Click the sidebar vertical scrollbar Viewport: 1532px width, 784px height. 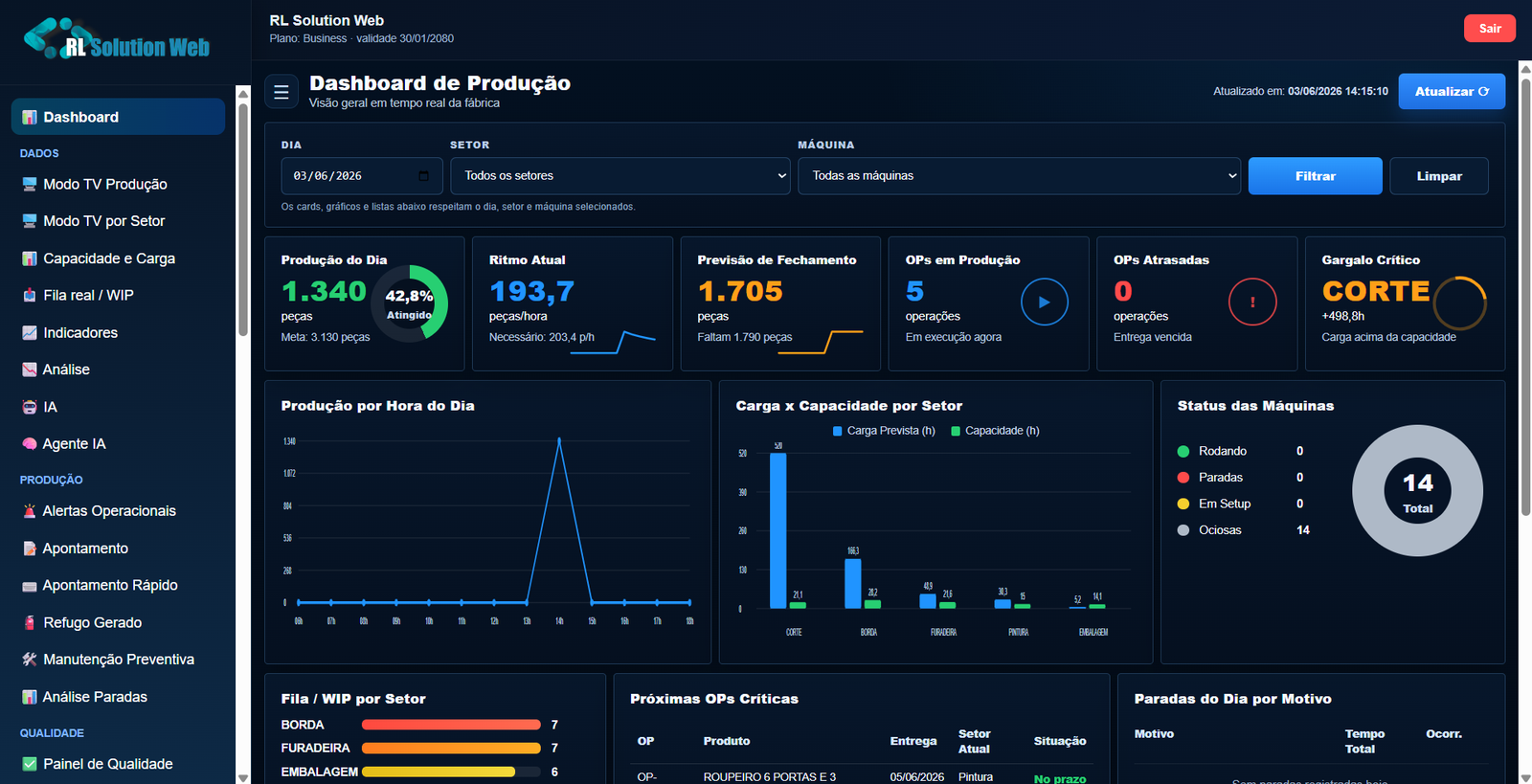(x=243, y=220)
